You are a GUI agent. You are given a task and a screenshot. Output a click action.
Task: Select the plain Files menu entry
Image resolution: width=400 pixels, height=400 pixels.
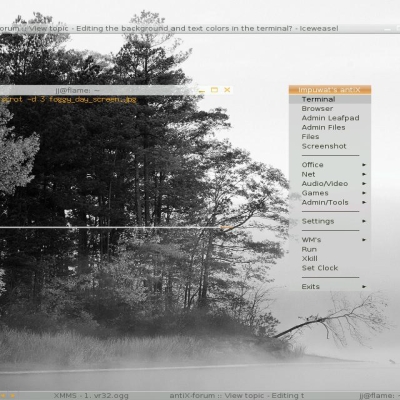click(x=330, y=137)
